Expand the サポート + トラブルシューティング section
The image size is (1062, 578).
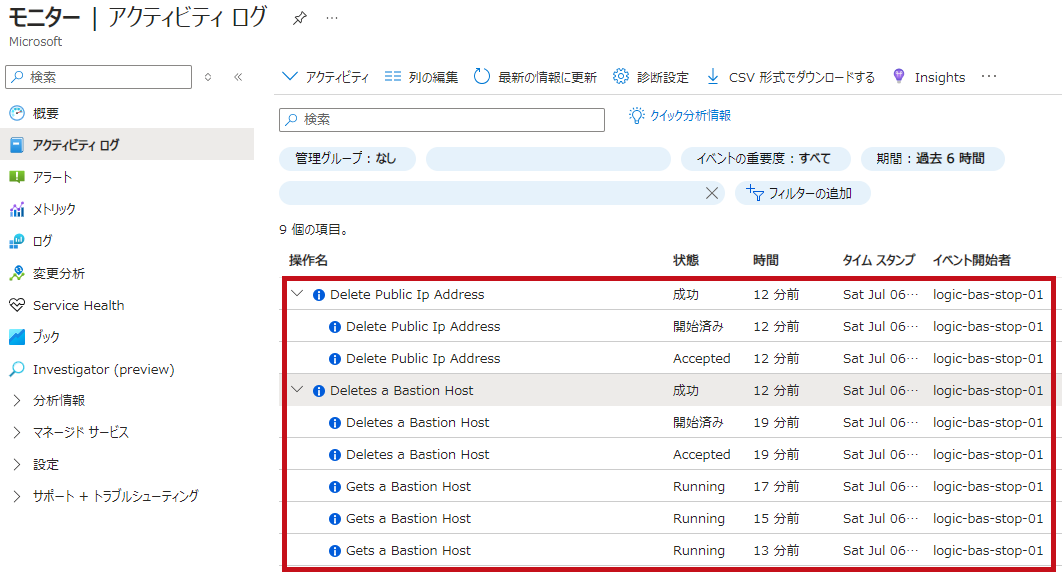pyautogui.click(x=17, y=496)
